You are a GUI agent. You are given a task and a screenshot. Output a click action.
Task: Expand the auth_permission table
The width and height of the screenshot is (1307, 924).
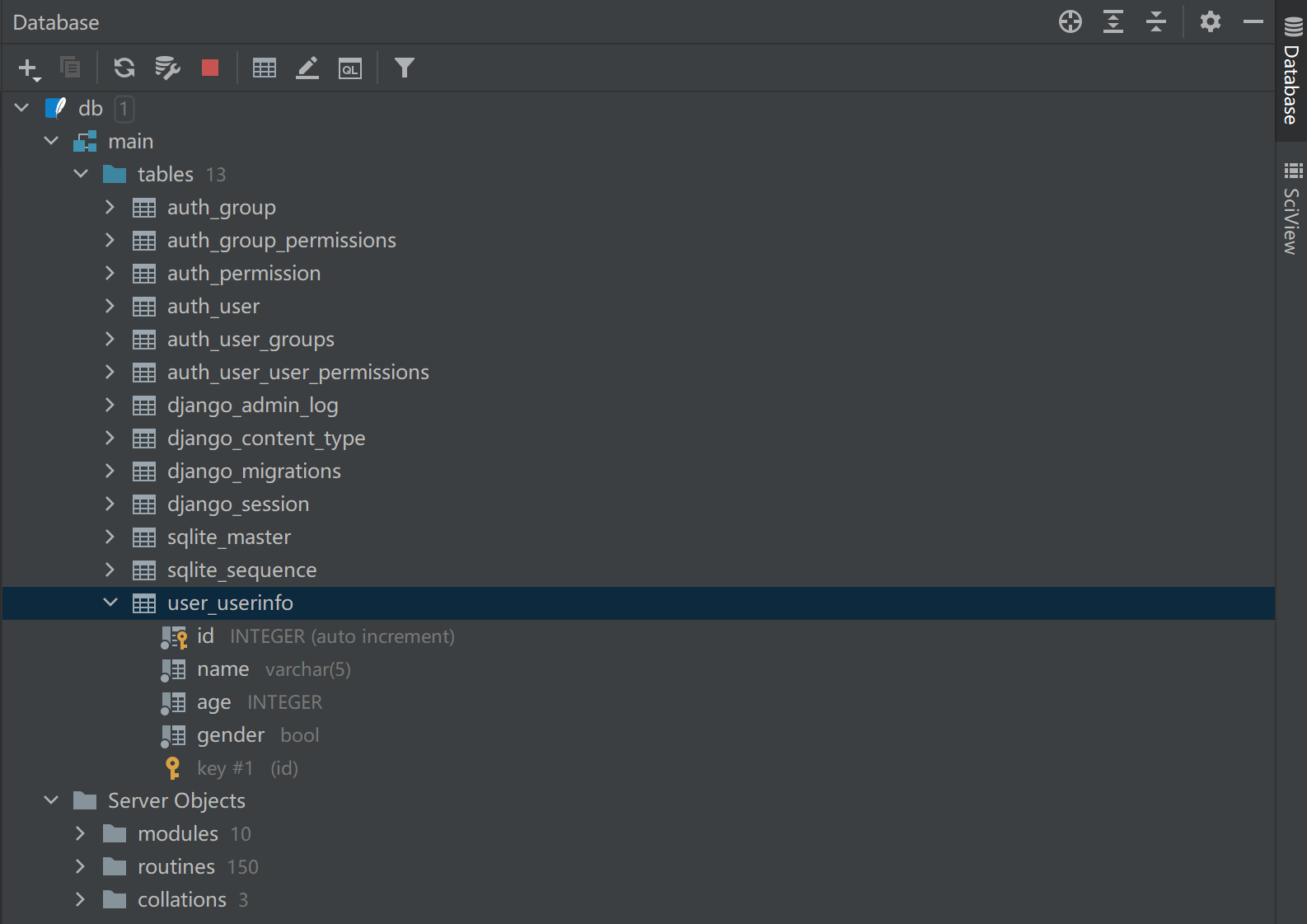pos(110,273)
